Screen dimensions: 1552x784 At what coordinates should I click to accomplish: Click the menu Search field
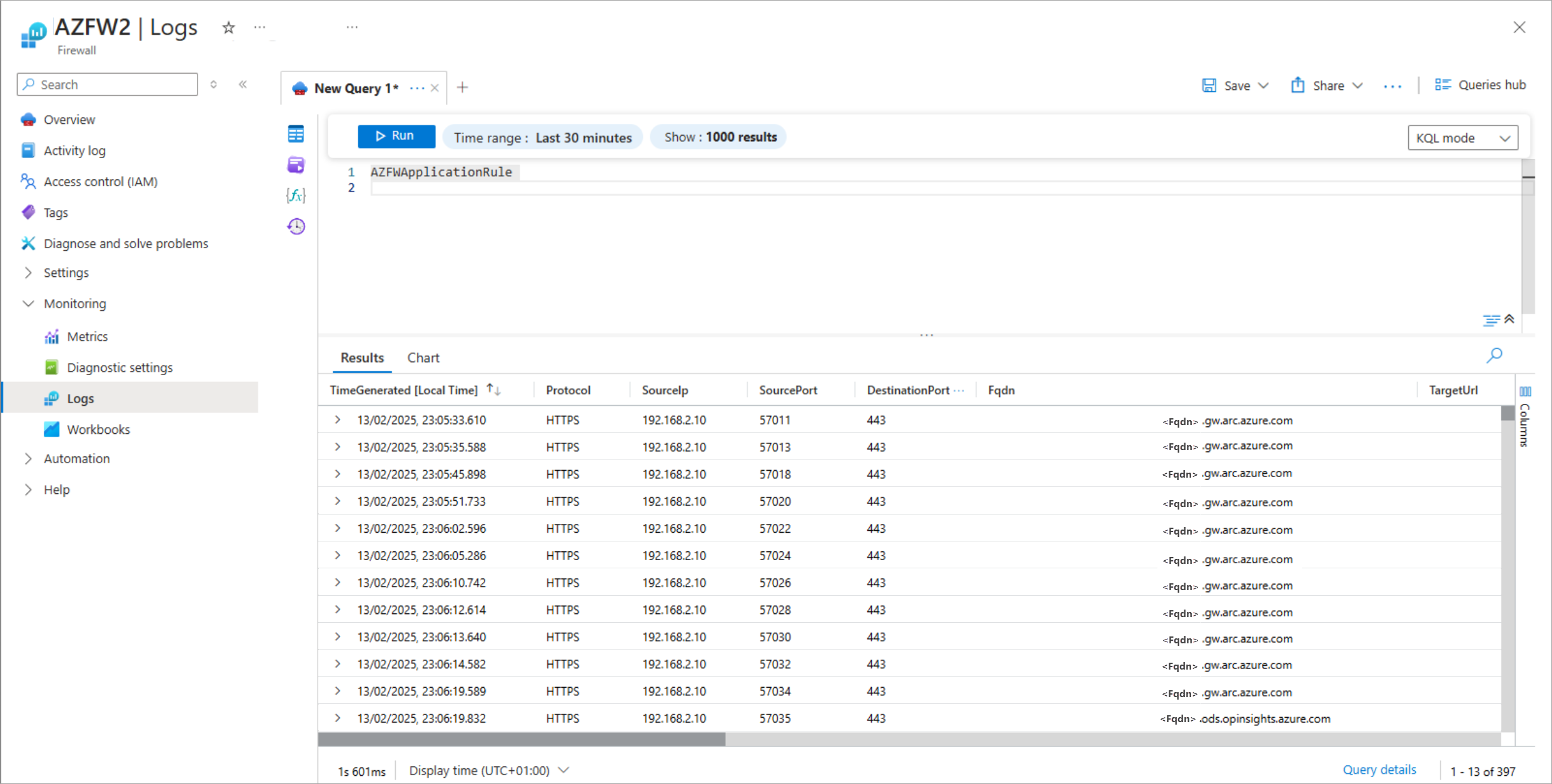point(108,84)
